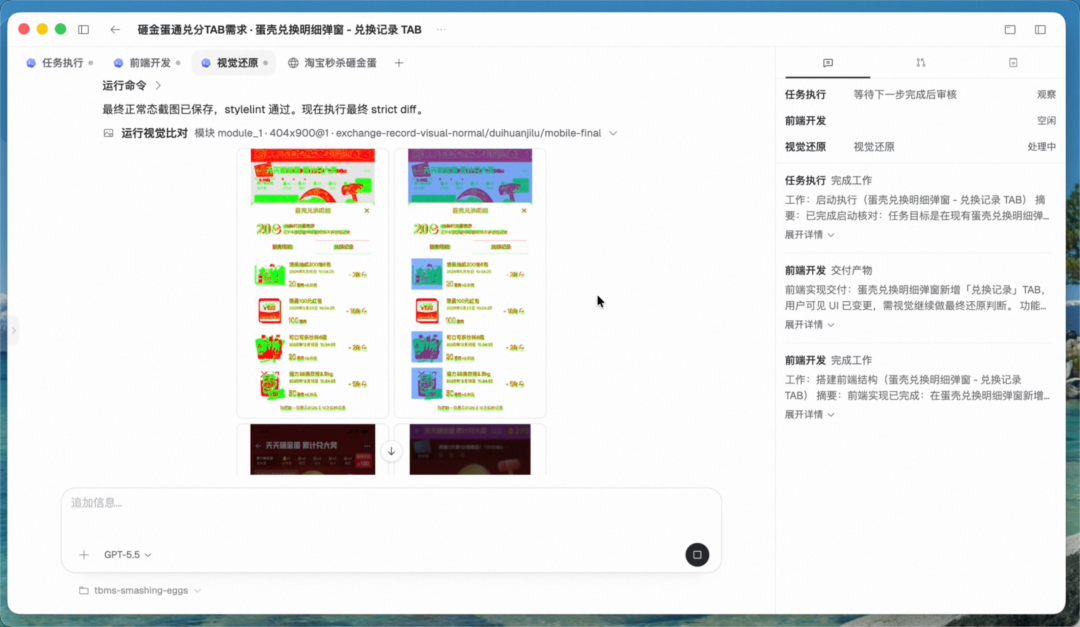Open the GPT-5.5 model dropdown
Screen dimensions: 1080x627
(x=128, y=555)
